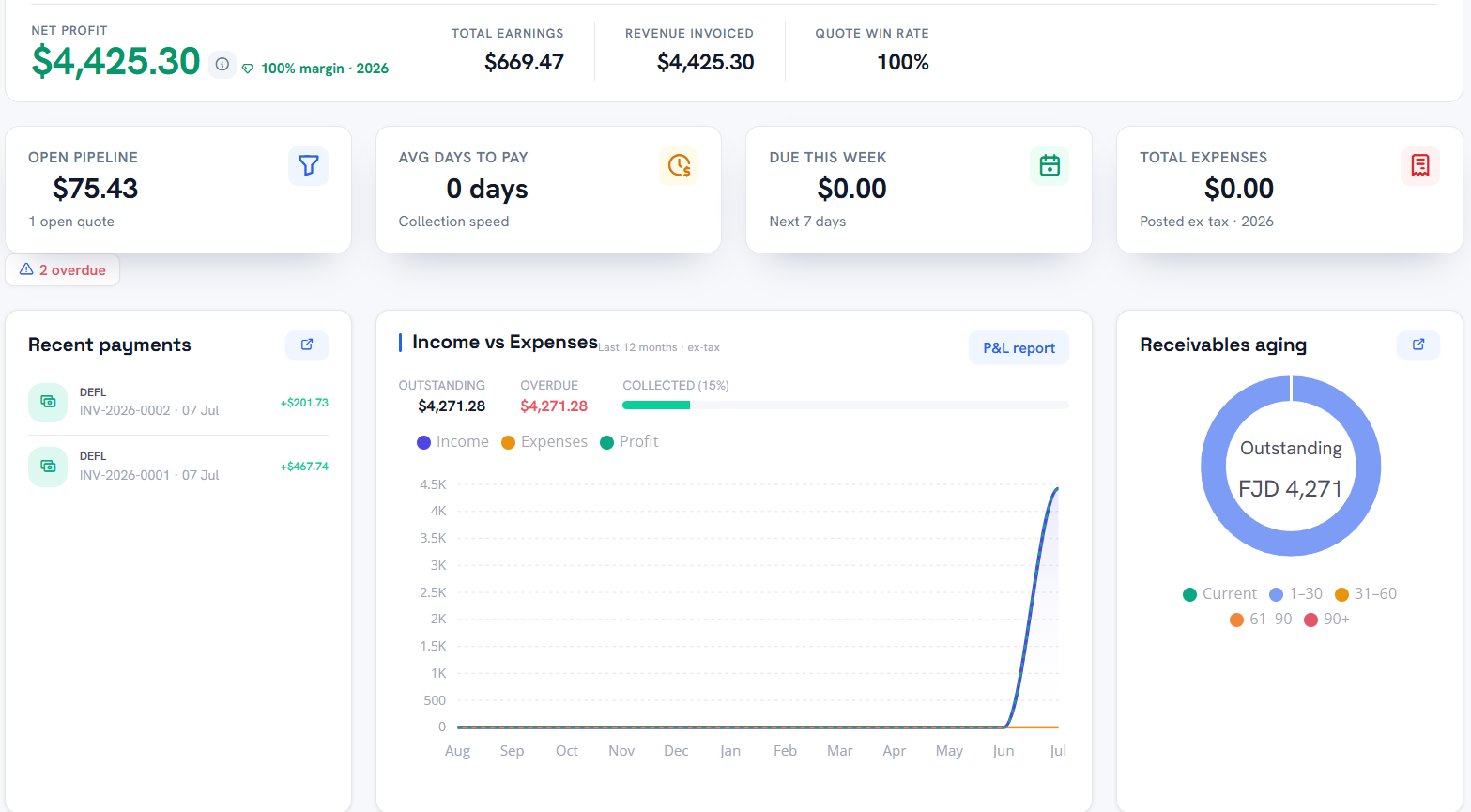Image resolution: width=1471 pixels, height=812 pixels.
Task: Click payment icon for INV-2026-0001
Action: tap(48, 467)
